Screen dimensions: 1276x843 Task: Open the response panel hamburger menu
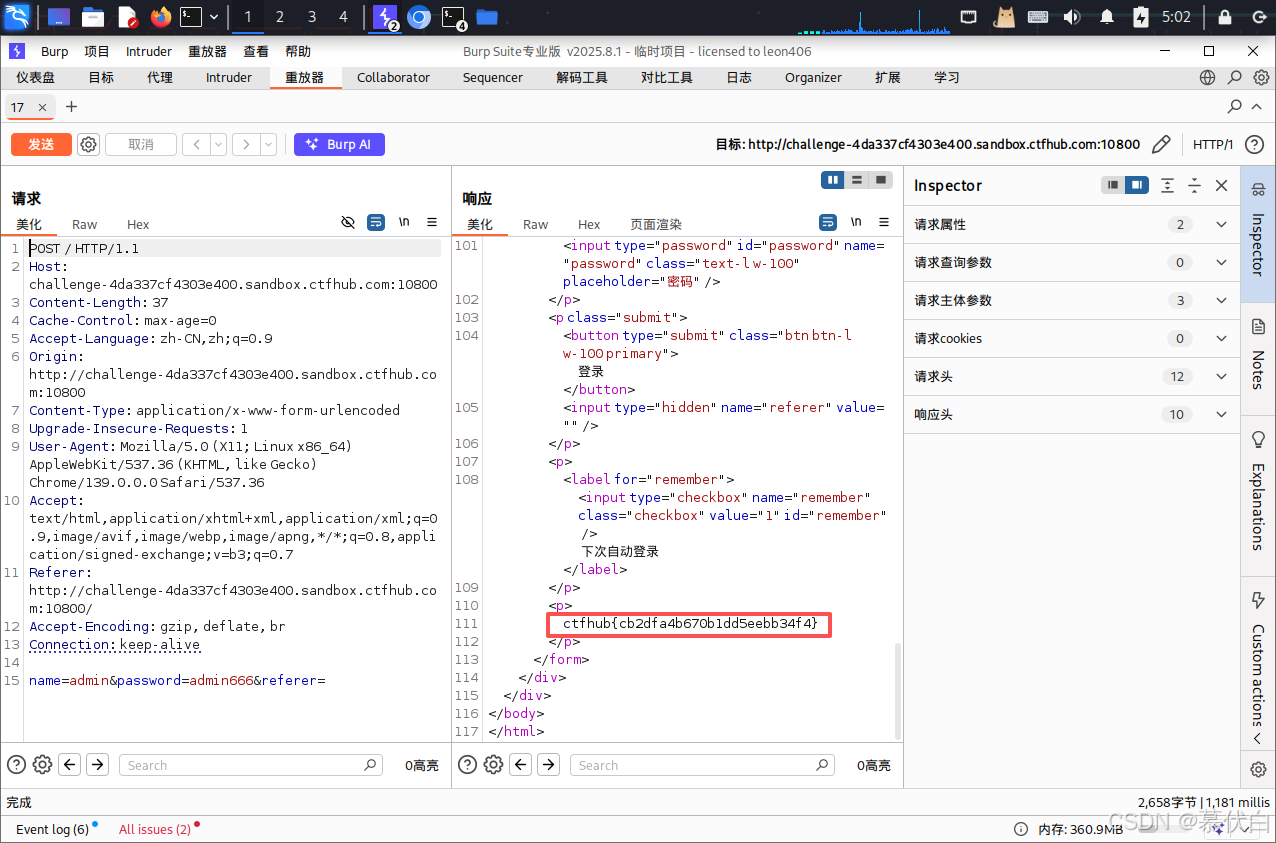[883, 222]
